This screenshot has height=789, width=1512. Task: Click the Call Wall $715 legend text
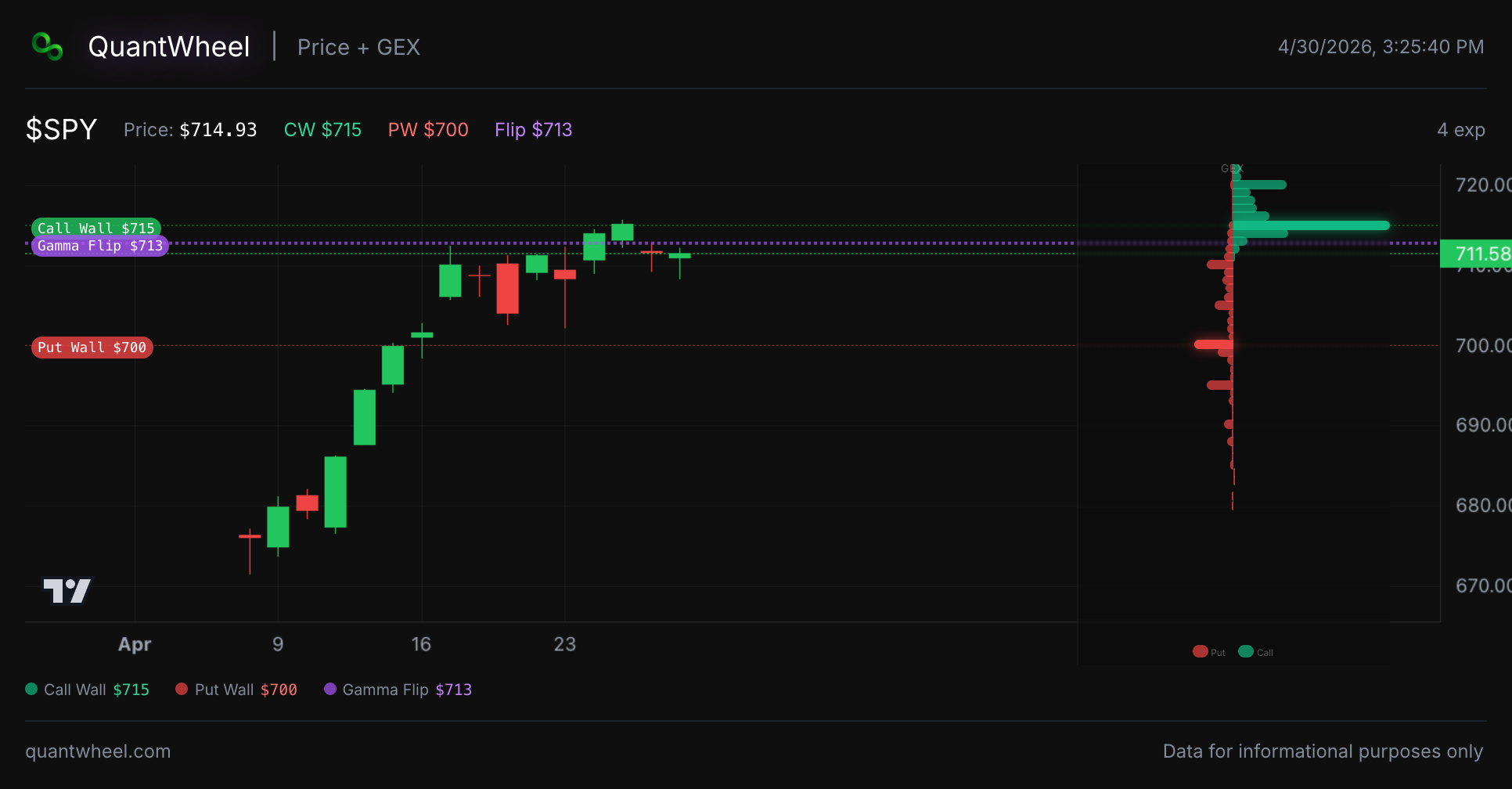pos(96,690)
